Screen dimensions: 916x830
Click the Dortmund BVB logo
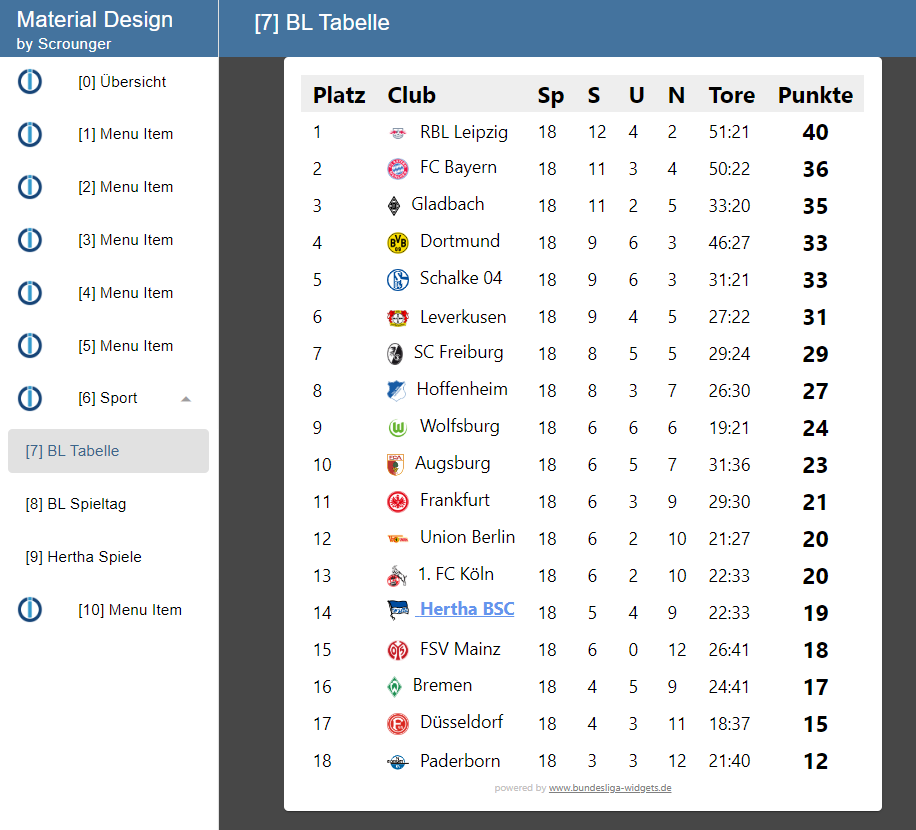point(398,242)
